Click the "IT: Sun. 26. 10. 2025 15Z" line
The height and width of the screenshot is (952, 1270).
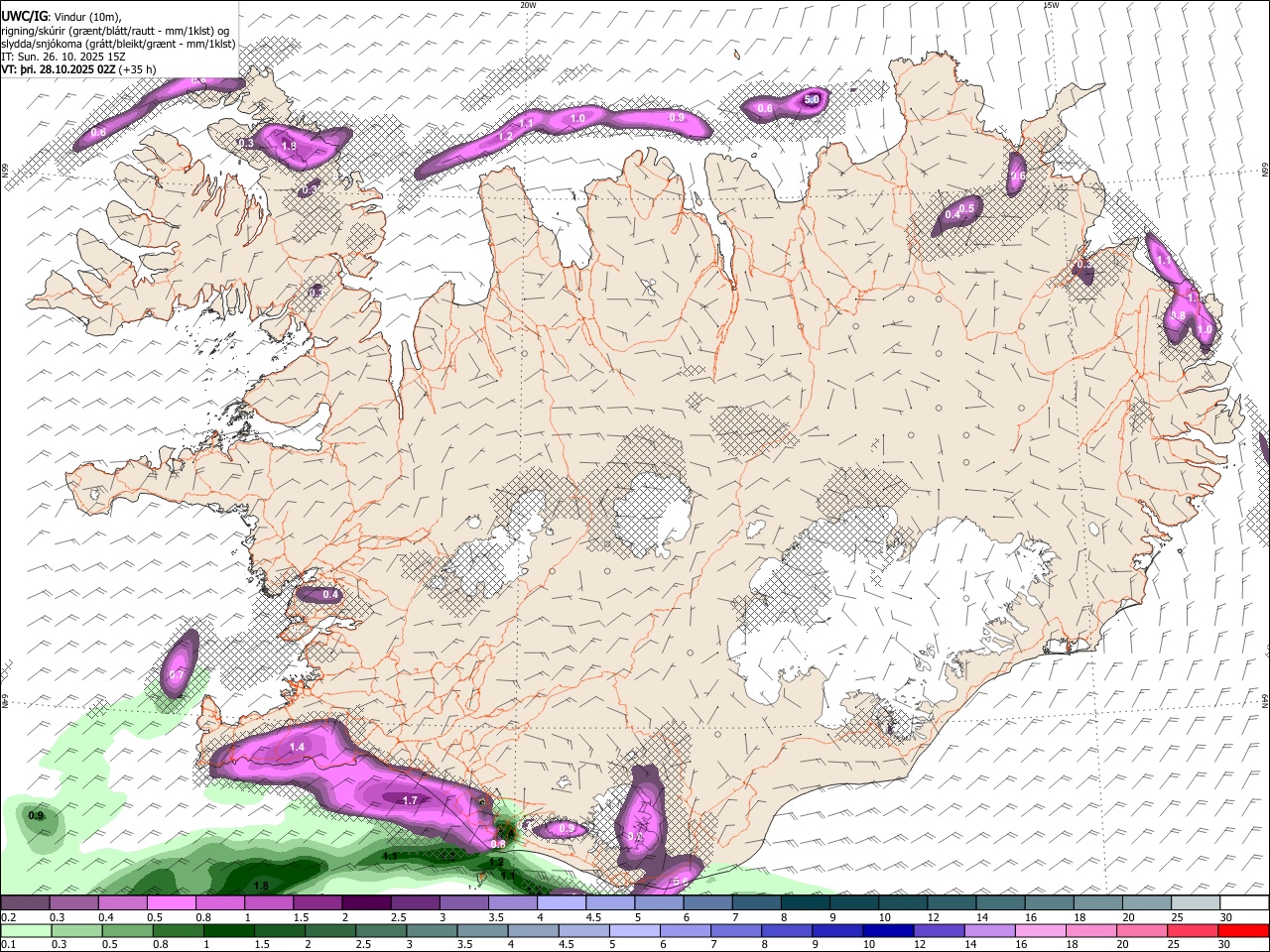point(63,57)
